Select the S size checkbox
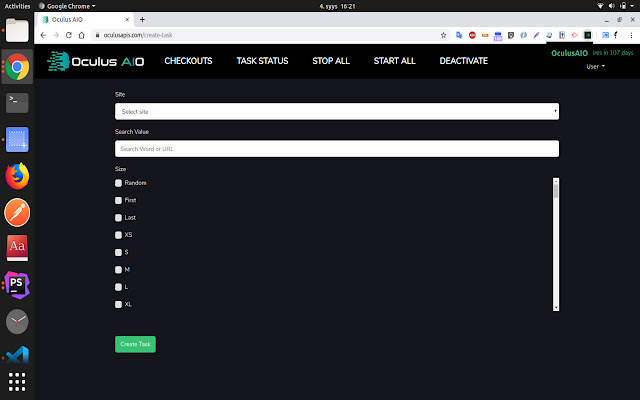 (x=118, y=252)
